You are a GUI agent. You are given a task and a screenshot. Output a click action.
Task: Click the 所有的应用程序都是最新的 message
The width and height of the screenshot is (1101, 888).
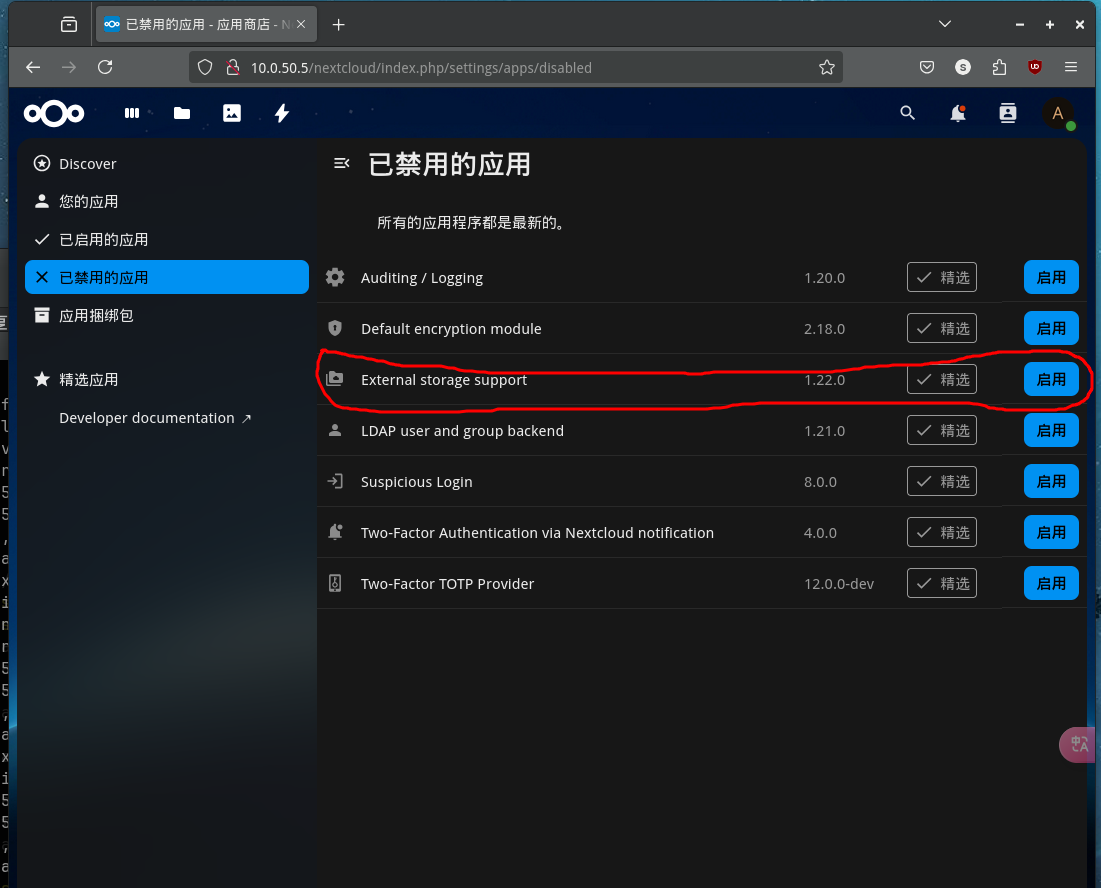470,223
